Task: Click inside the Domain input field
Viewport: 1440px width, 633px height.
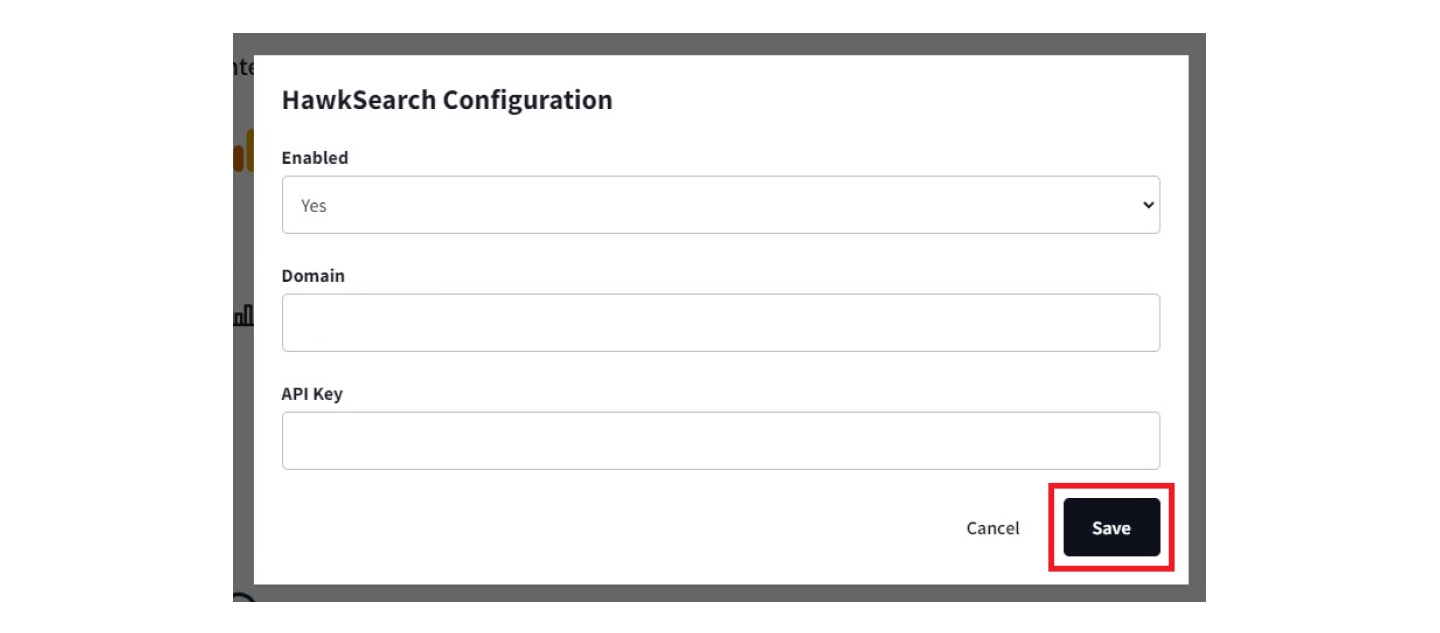Action: click(720, 321)
